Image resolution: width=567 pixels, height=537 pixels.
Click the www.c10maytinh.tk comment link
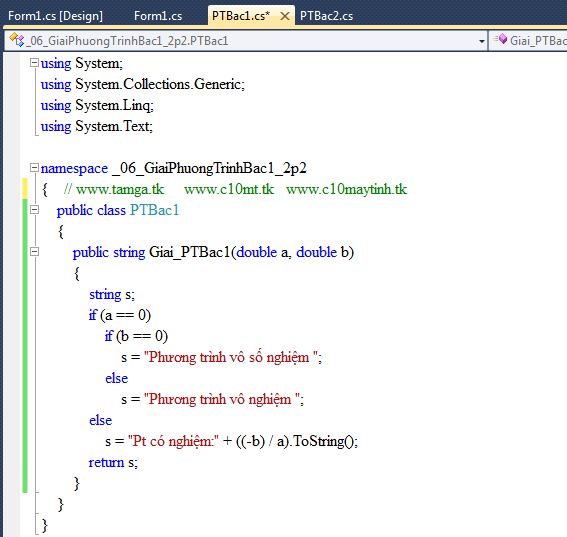click(x=346, y=189)
